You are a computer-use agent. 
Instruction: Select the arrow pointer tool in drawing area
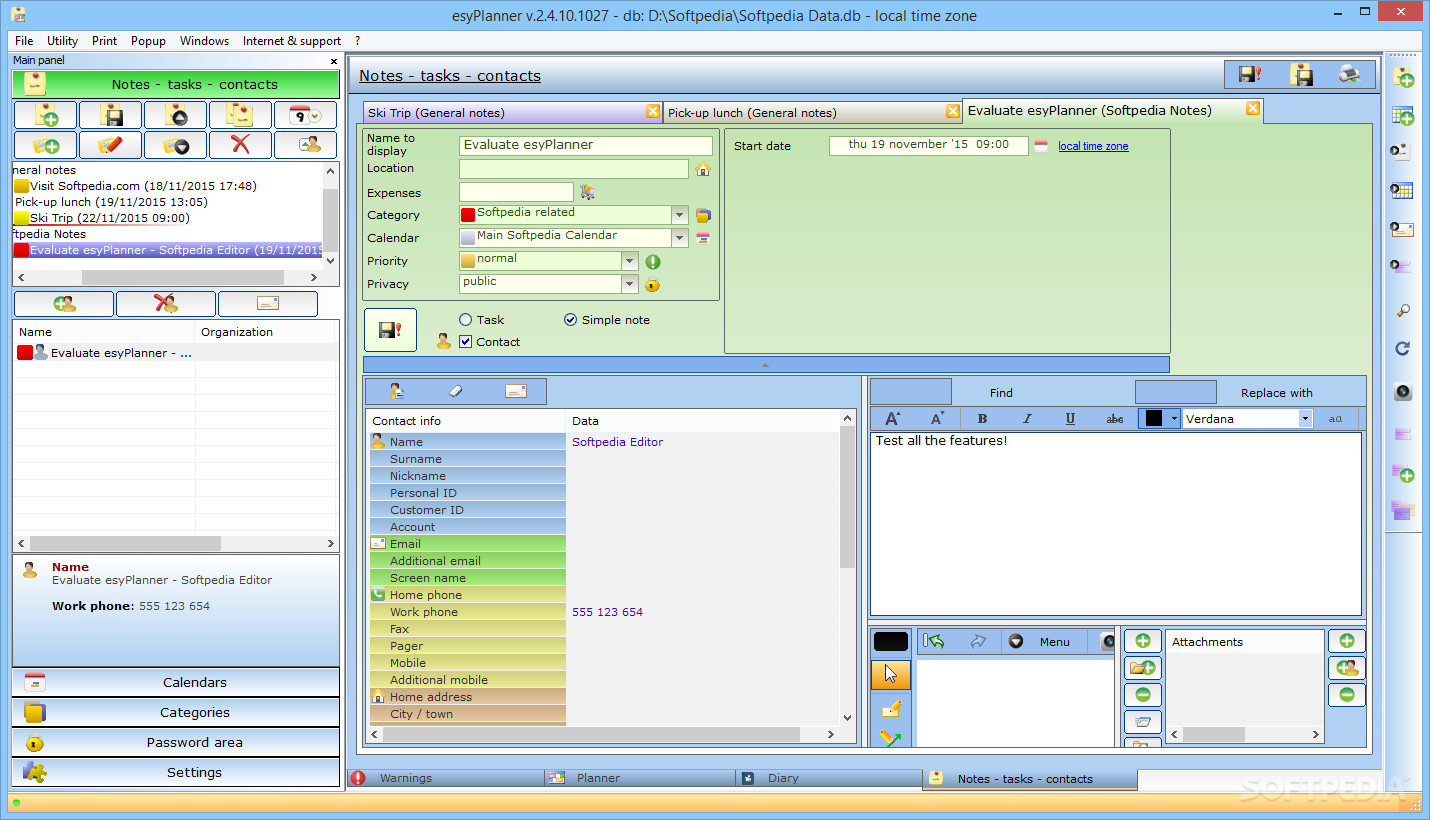point(890,675)
